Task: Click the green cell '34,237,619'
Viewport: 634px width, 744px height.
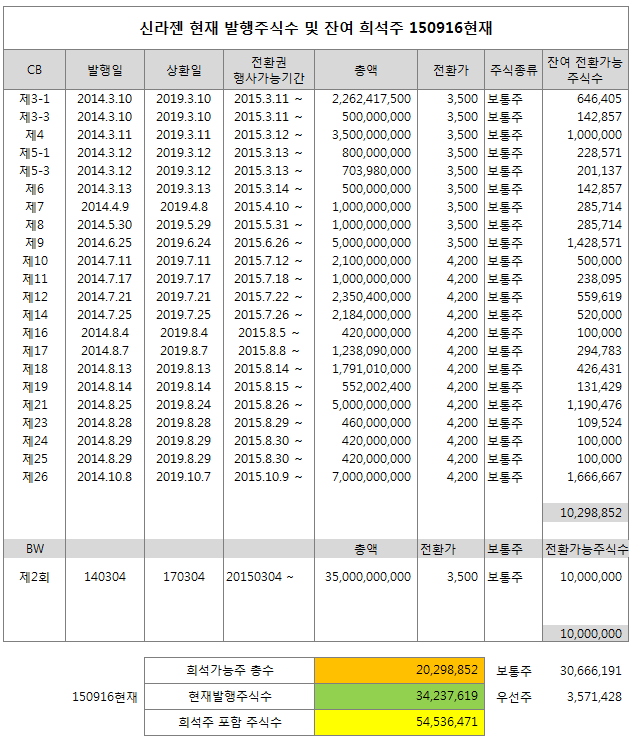Action: pyautogui.click(x=399, y=697)
